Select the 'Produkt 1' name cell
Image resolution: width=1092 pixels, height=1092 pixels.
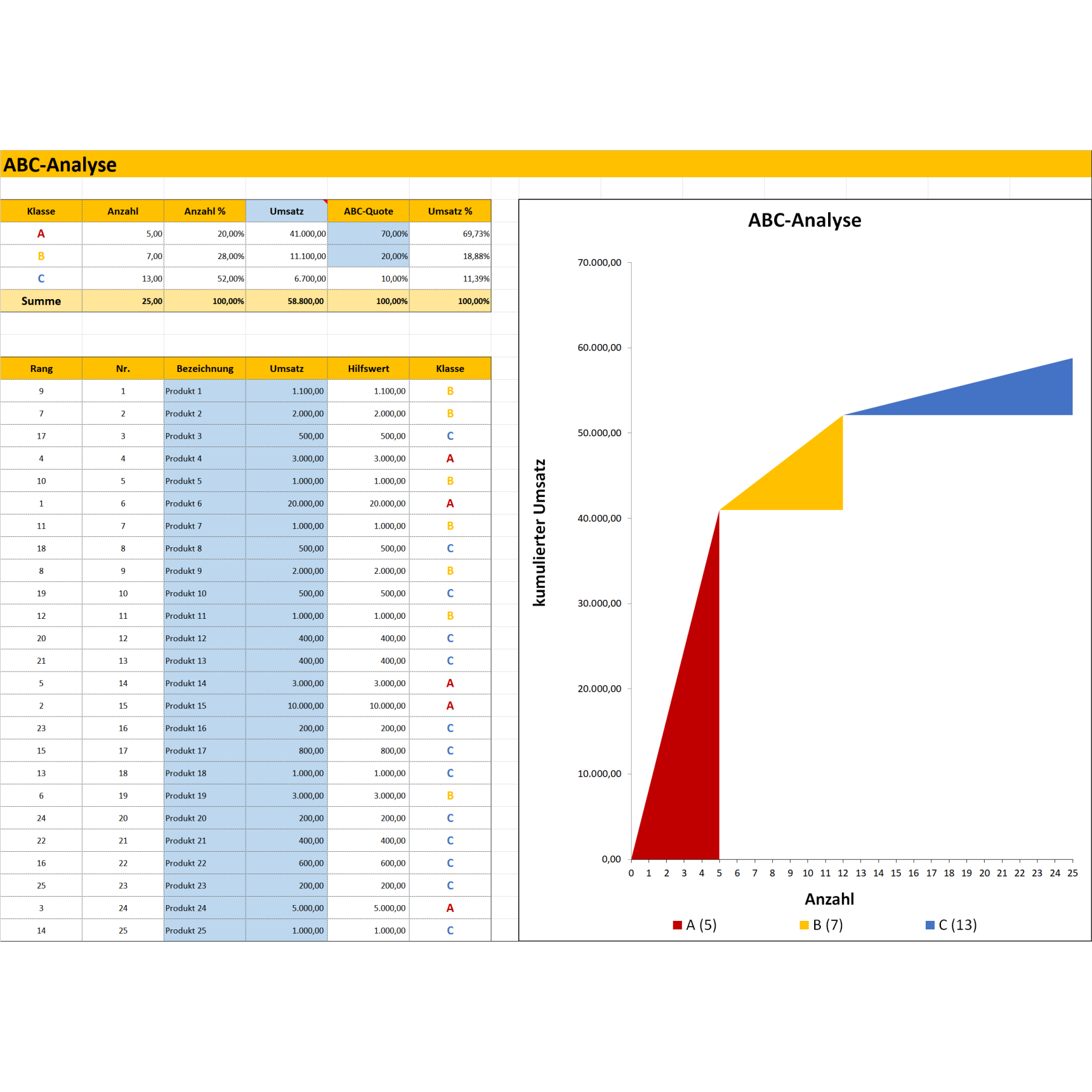[x=204, y=391]
